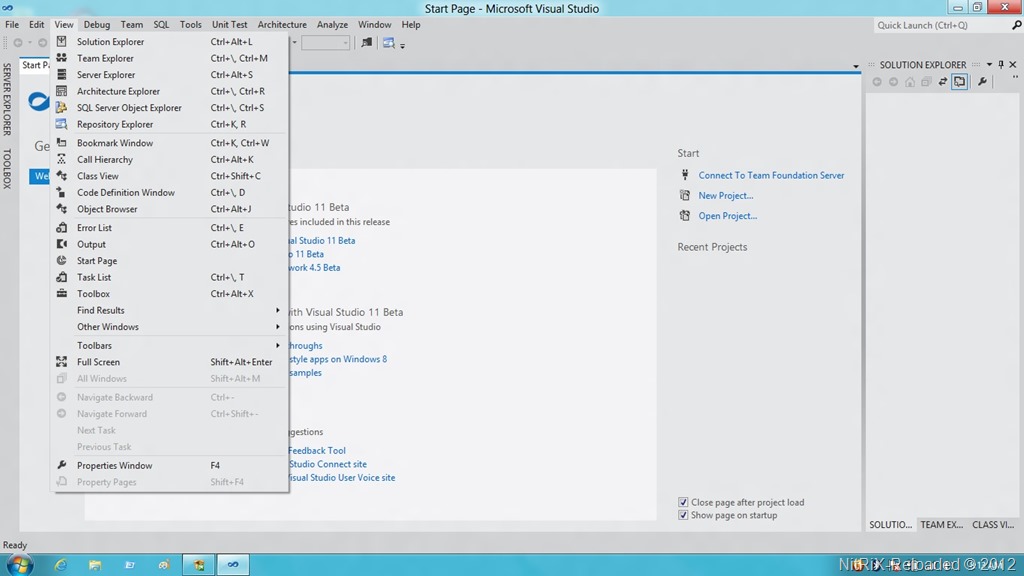Image resolution: width=1024 pixels, height=576 pixels.
Task: Uncheck Close page after project load
Action: point(683,502)
